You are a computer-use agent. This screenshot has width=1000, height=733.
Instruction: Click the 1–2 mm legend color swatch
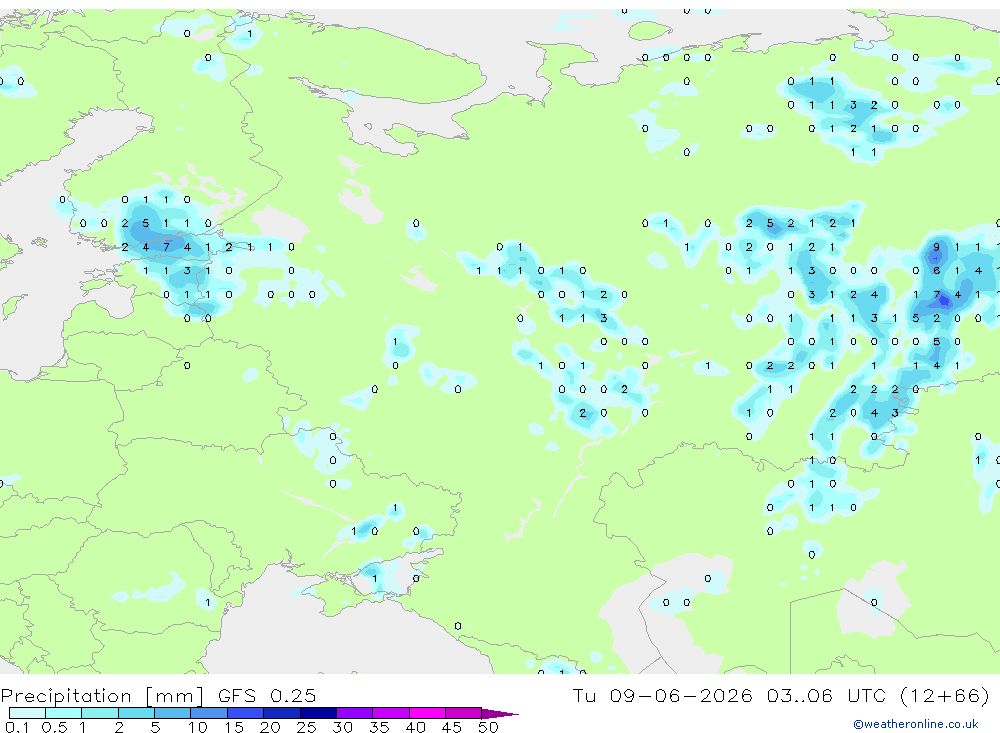point(100,713)
